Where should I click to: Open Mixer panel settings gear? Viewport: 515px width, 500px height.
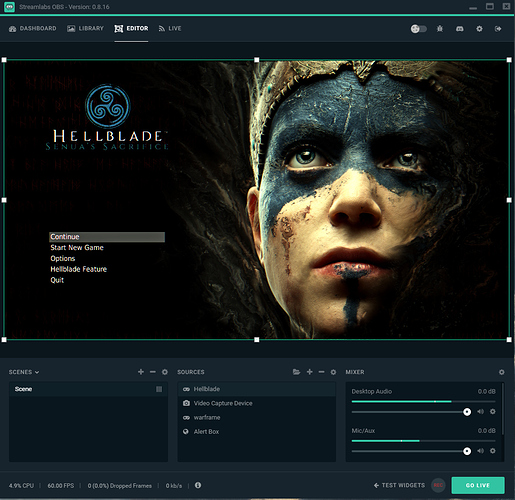click(x=502, y=372)
